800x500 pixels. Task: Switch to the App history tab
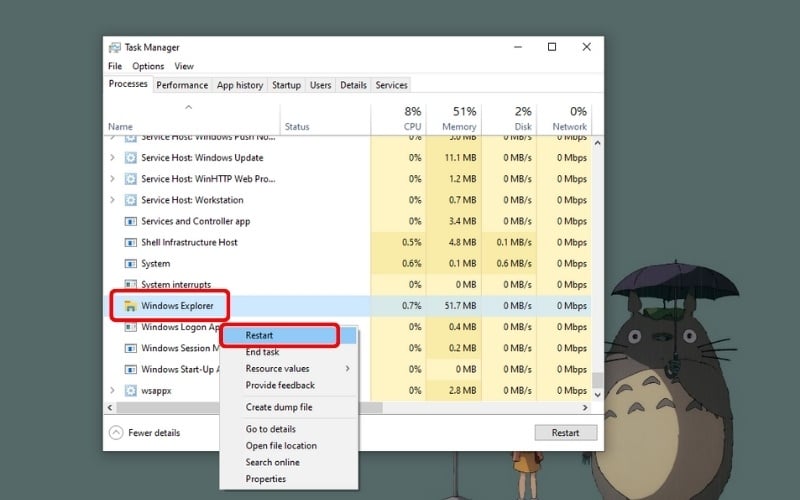240,85
